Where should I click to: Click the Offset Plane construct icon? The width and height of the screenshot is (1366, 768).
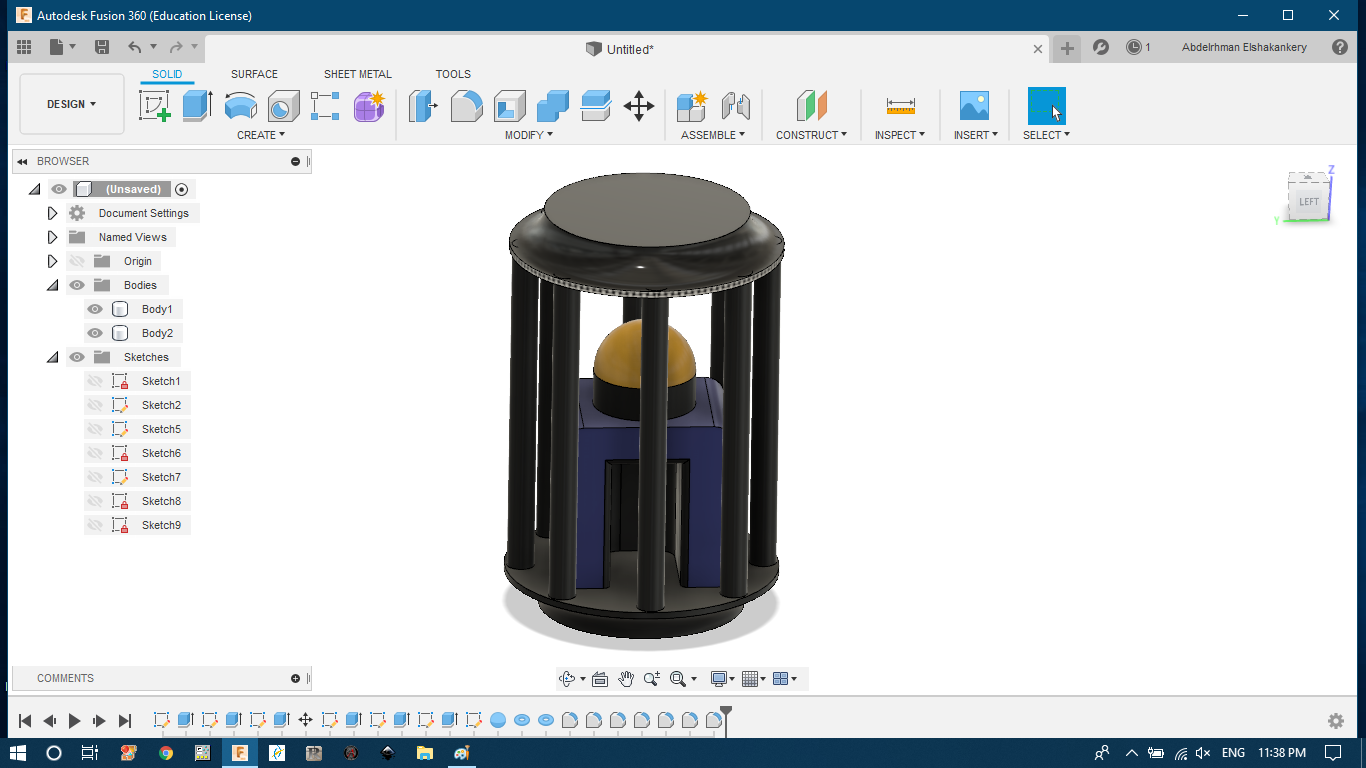(811, 105)
